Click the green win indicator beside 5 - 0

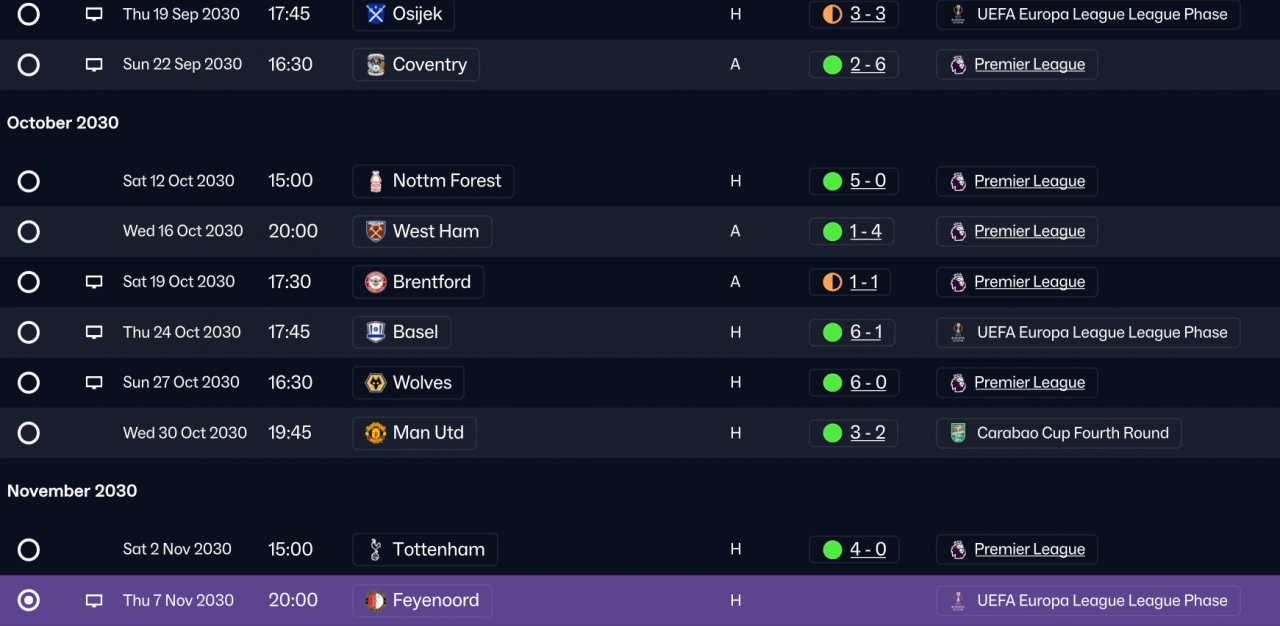click(832, 181)
